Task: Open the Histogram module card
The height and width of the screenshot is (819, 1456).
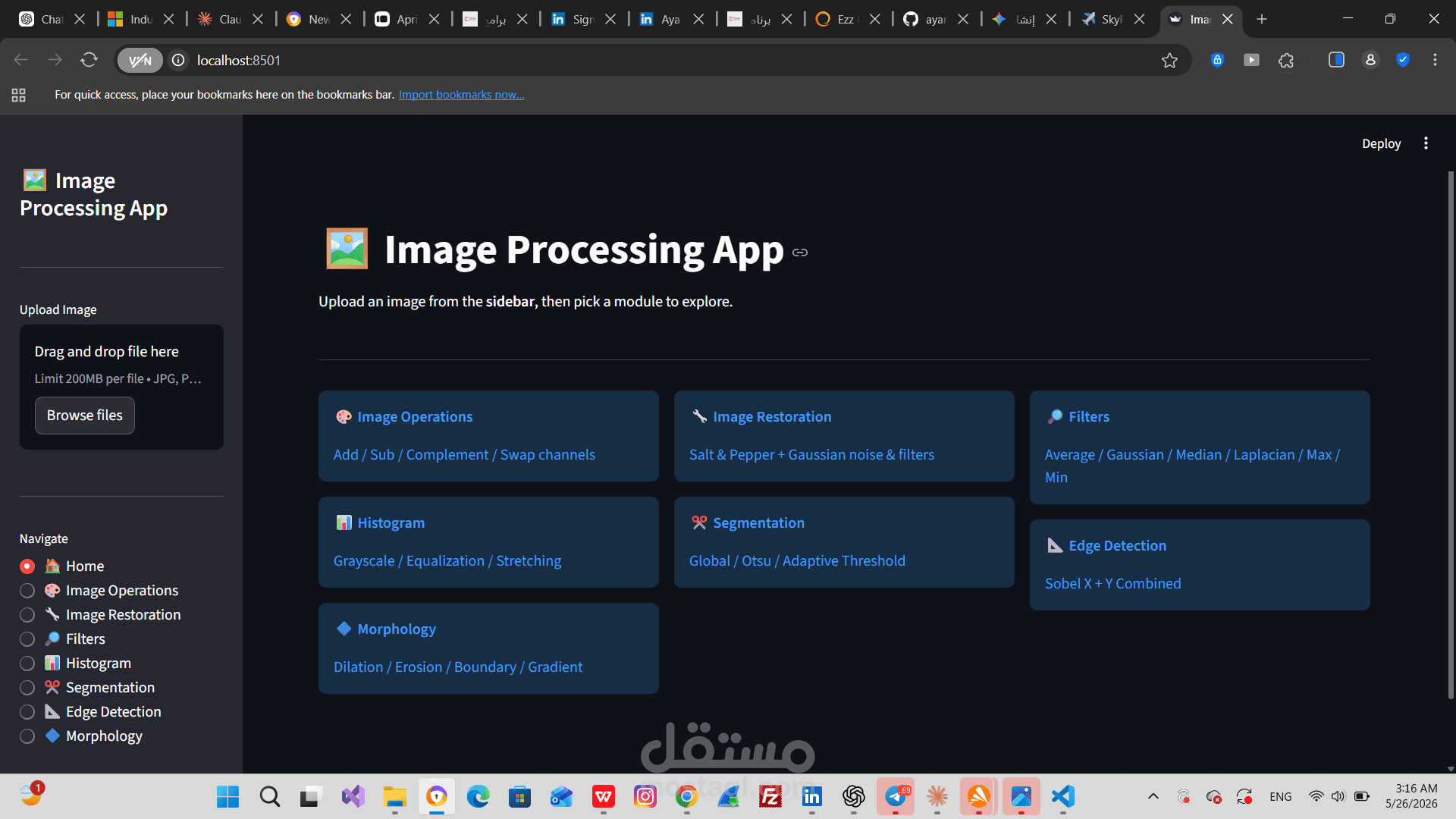Action: [x=488, y=542]
